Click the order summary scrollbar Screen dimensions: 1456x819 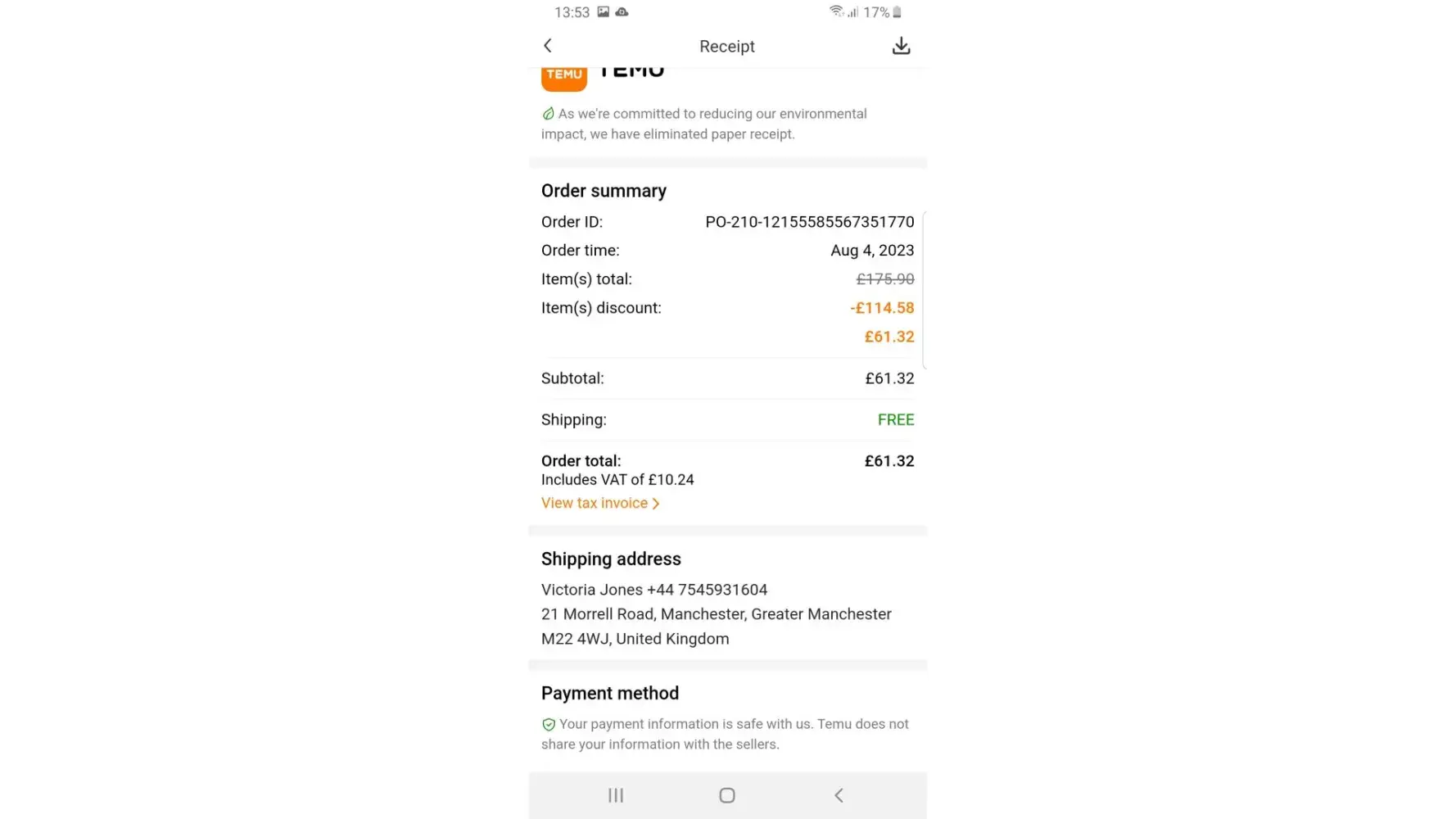tap(924, 291)
